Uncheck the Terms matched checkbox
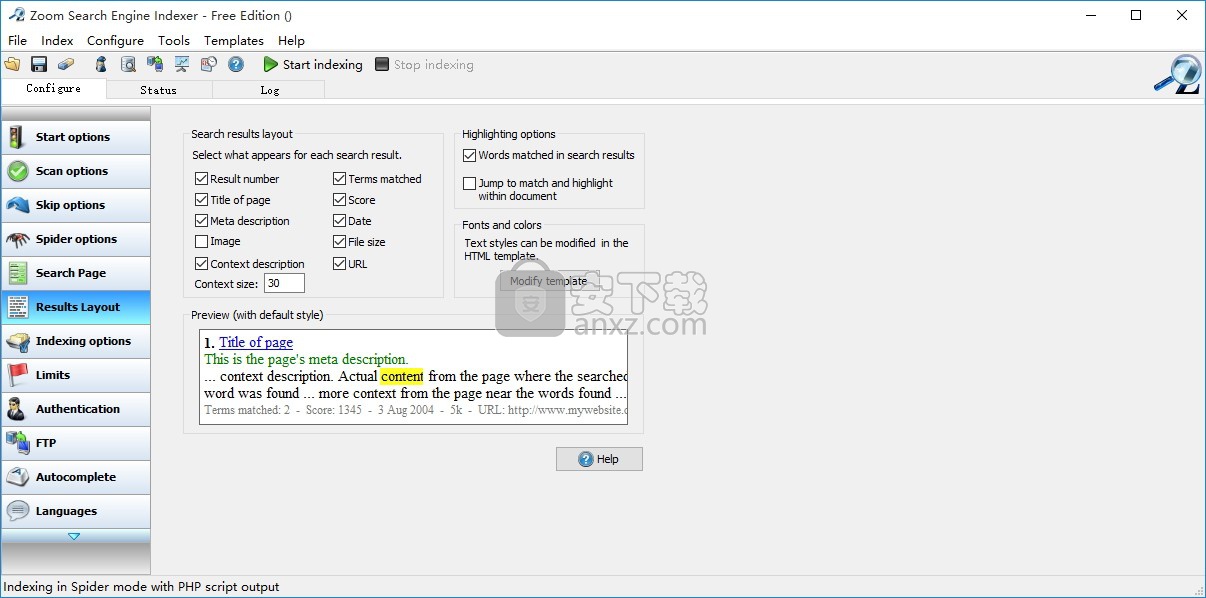 coord(340,179)
